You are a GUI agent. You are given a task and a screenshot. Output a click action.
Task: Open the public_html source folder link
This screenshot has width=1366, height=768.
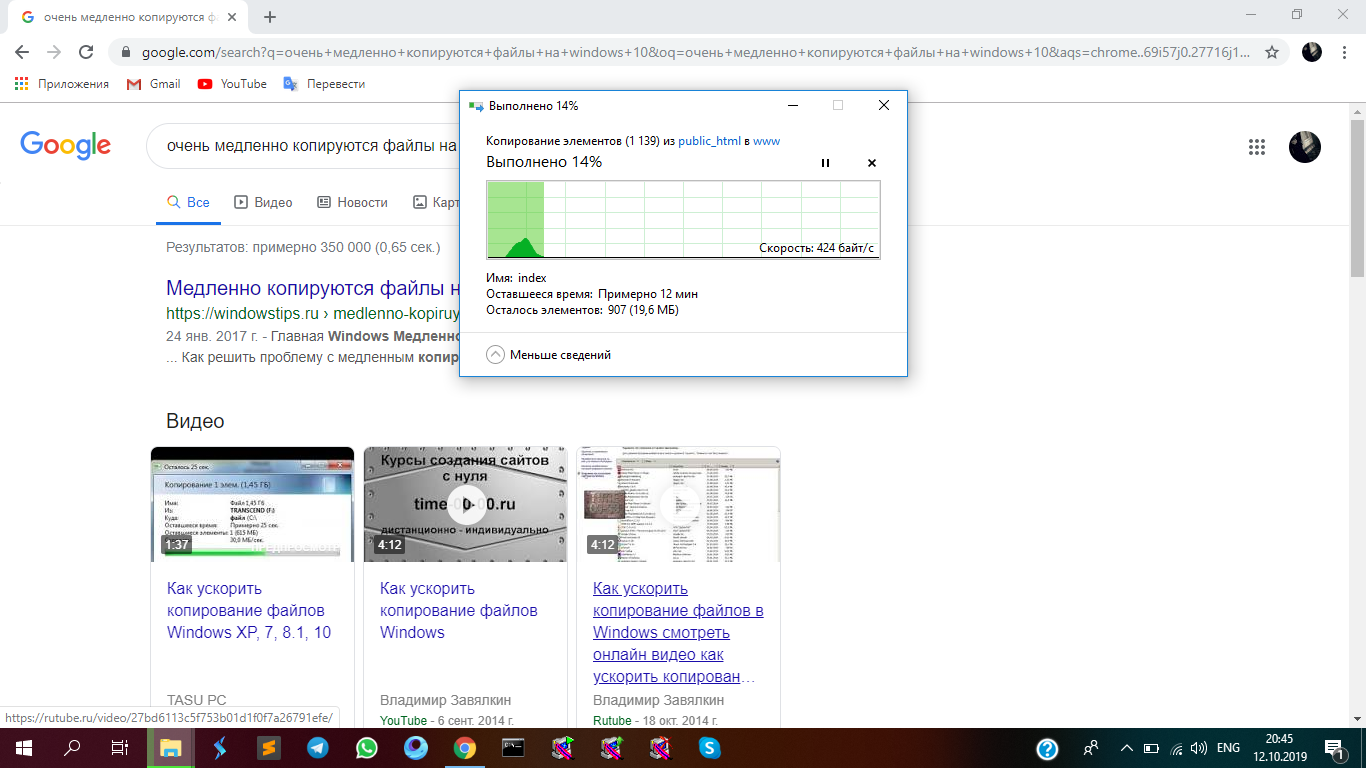click(x=709, y=141)
